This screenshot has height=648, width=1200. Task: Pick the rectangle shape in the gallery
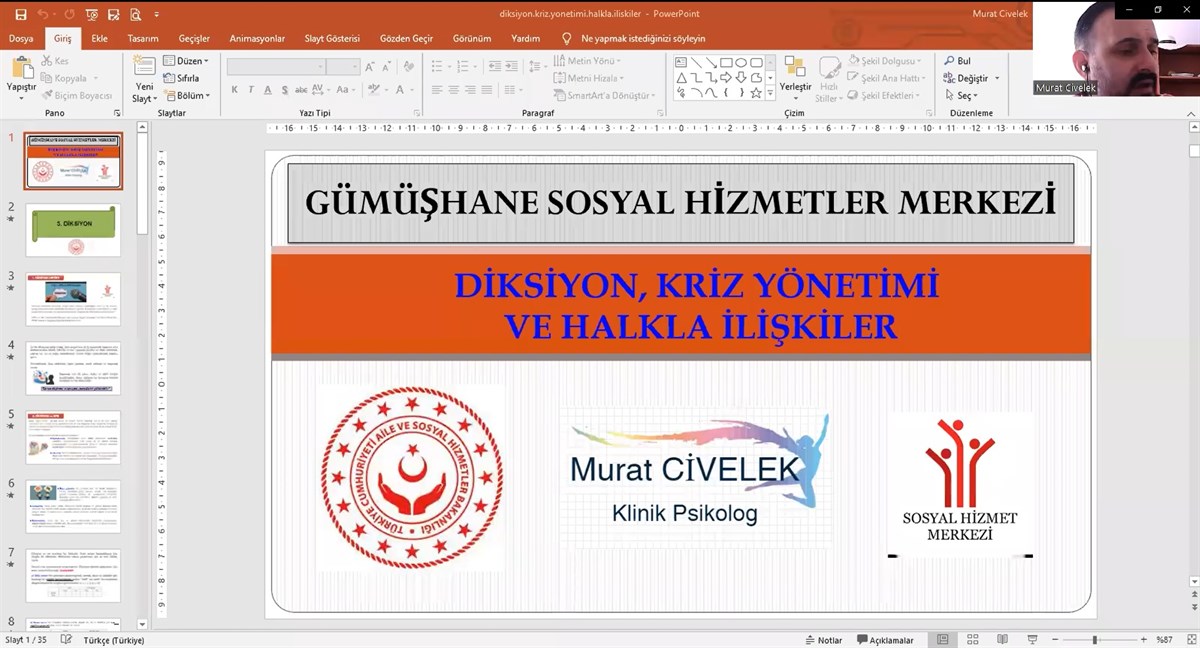click(726, 62)
